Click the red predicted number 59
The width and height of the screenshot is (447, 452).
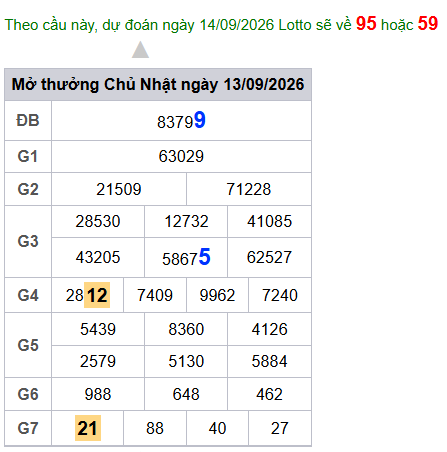click(428, 24)
